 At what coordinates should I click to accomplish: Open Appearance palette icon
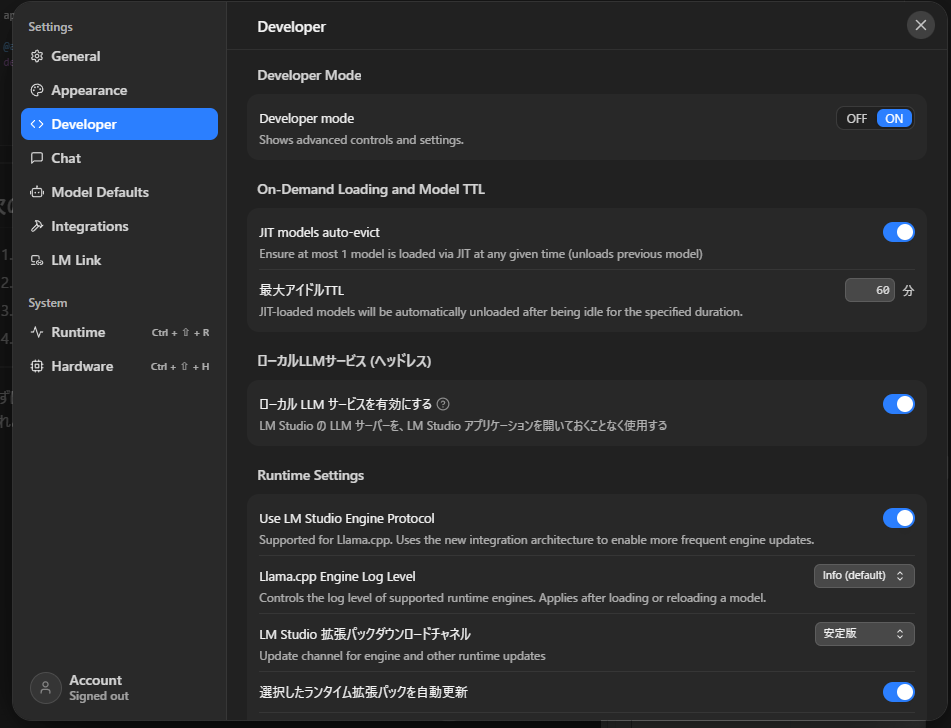pos(37,90)
